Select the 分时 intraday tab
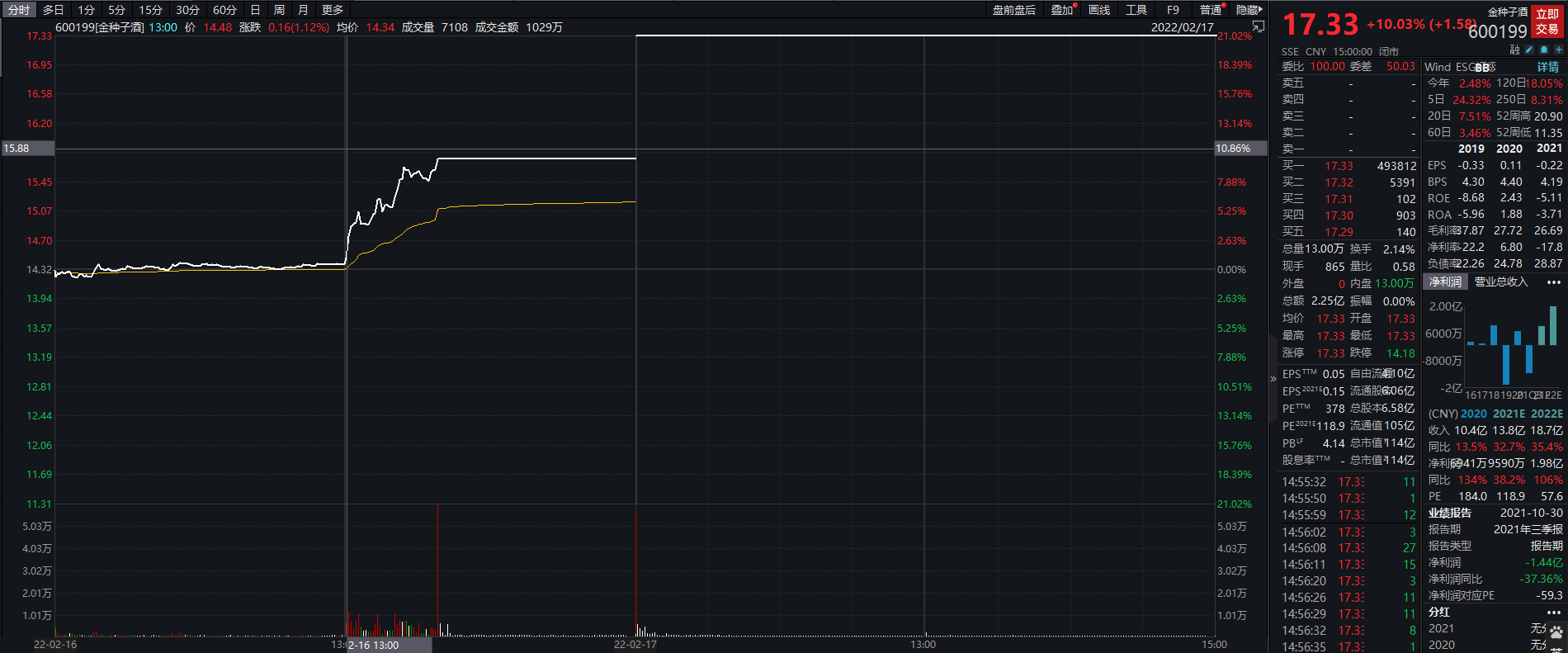Screen dimensions: 1568x653 point(18,10)
